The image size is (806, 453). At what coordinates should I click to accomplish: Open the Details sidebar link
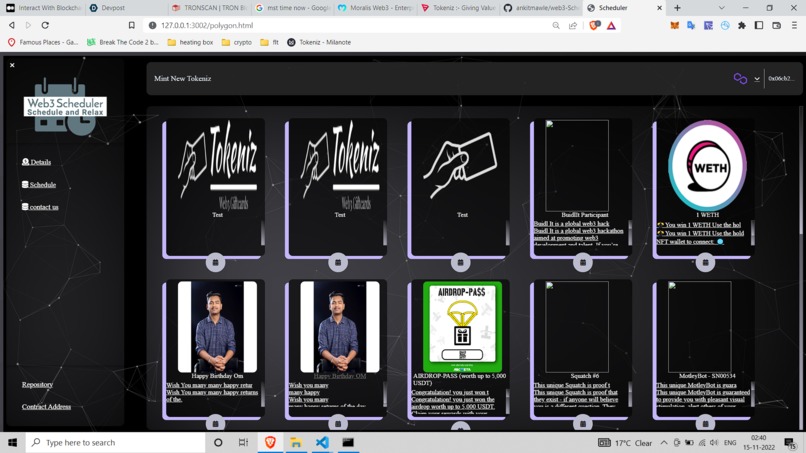coord(36,162)
